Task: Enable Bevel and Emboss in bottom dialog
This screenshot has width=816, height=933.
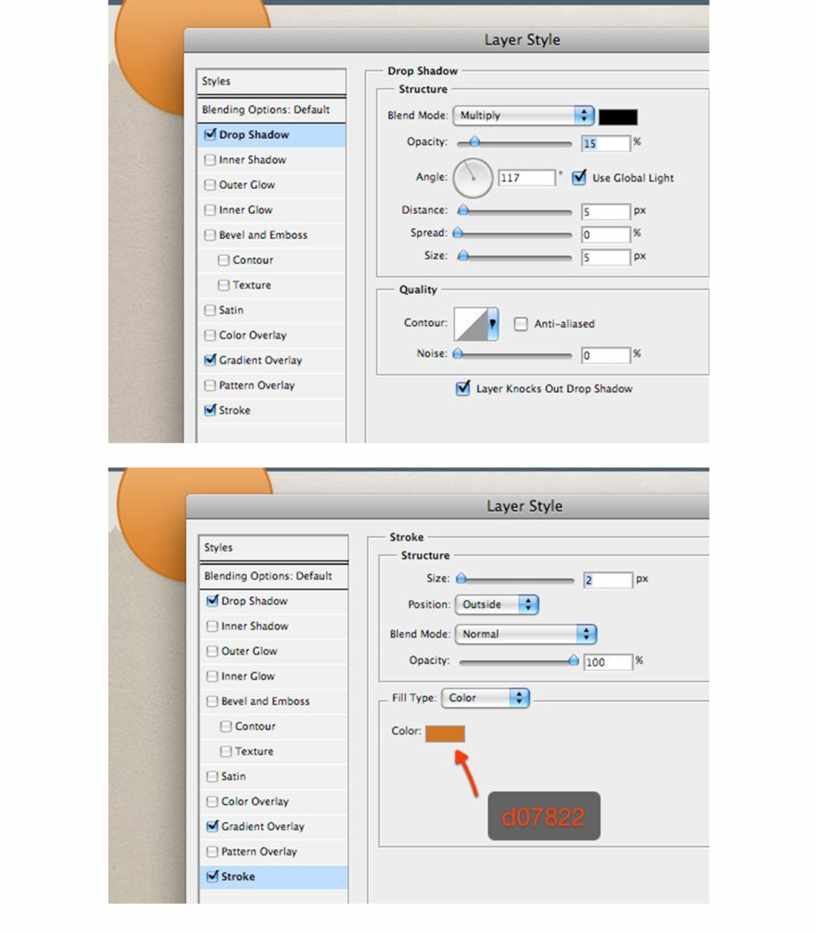Action: 212,701
